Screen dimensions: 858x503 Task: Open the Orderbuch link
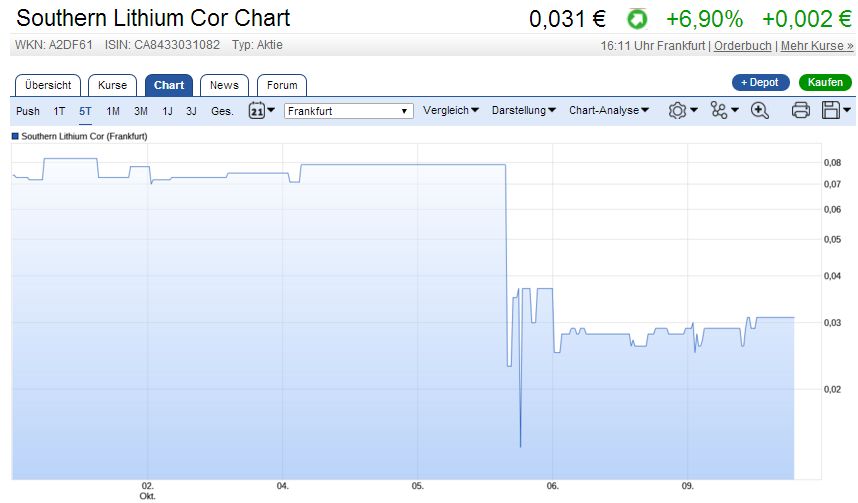(x=743, y=46)
